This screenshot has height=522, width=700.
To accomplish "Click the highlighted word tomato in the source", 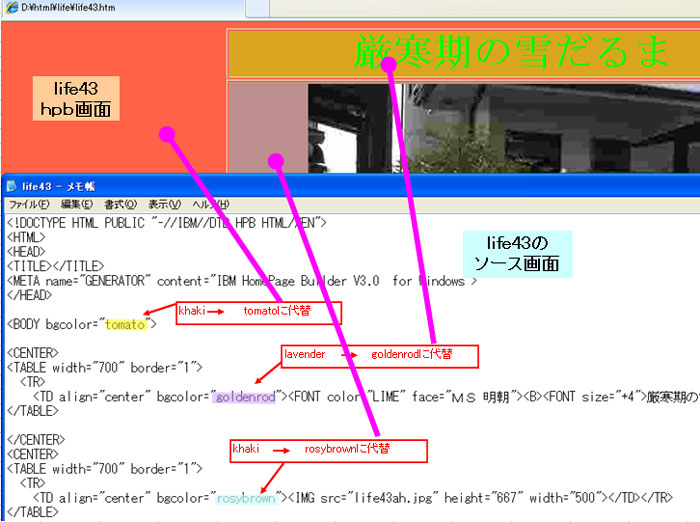I will pos(125,324).
